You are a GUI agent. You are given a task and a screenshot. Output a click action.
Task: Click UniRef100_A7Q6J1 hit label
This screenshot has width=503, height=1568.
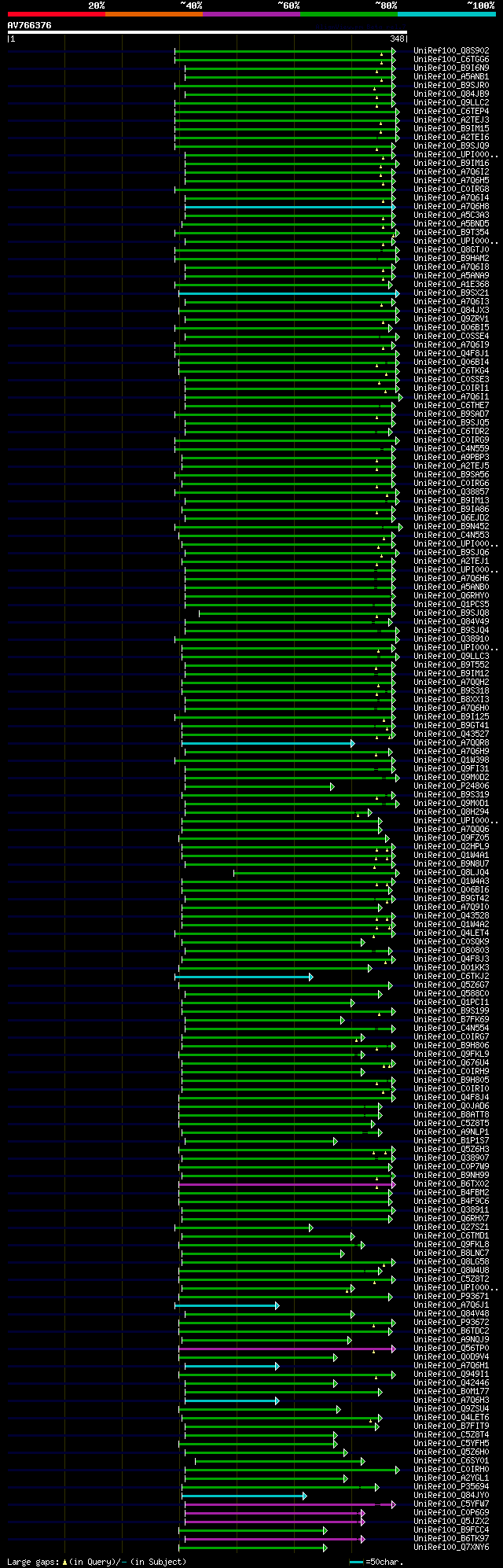click(x=451, y=1305)
